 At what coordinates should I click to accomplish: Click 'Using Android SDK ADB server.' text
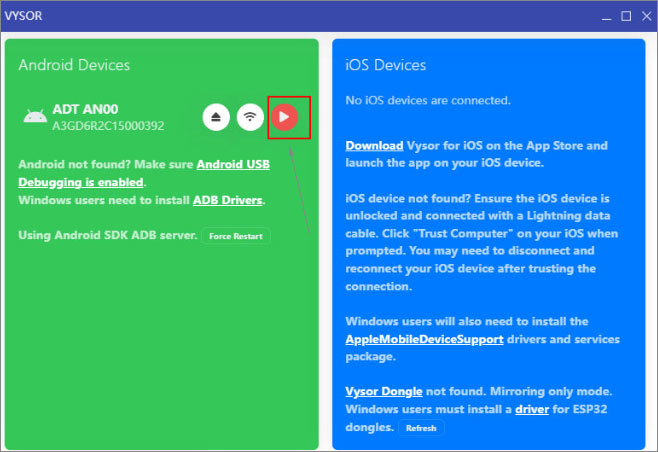tap(108, 235)
